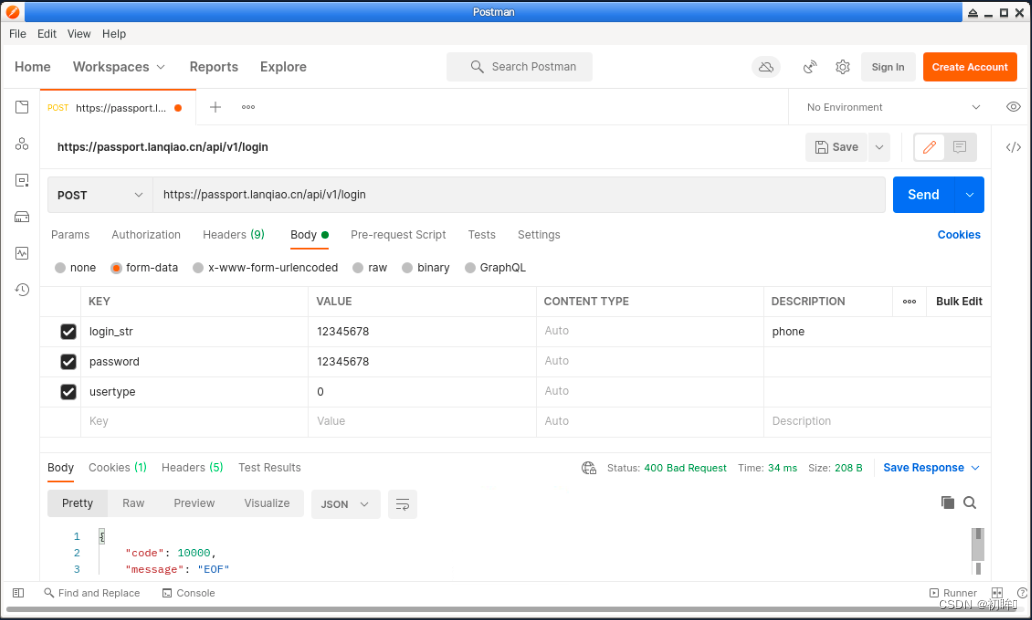Click the Save button

pyautogui.click(x=837, y=147)
